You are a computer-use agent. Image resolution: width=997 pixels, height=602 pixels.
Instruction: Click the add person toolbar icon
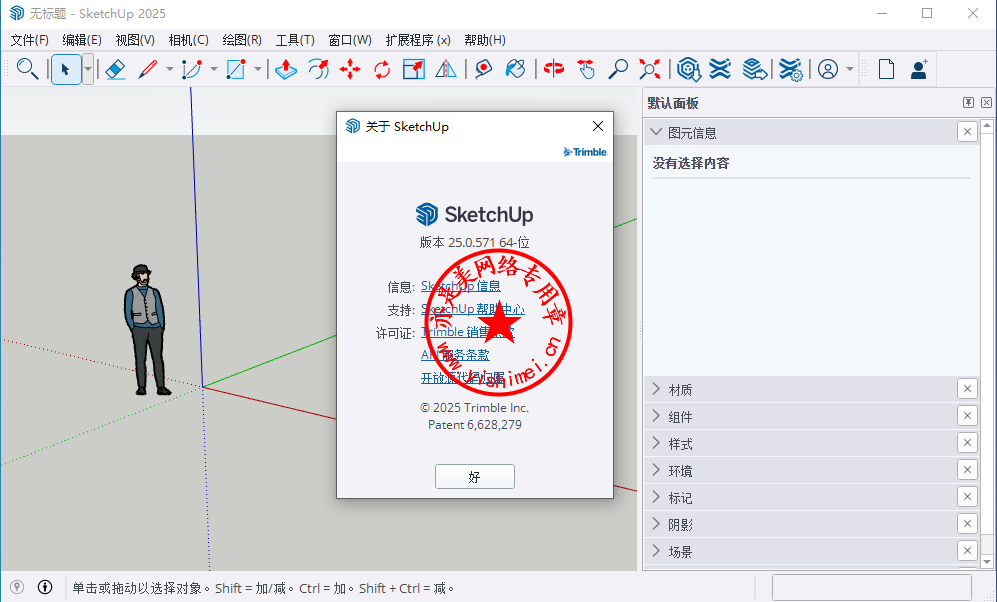click(x=919, y=69)
